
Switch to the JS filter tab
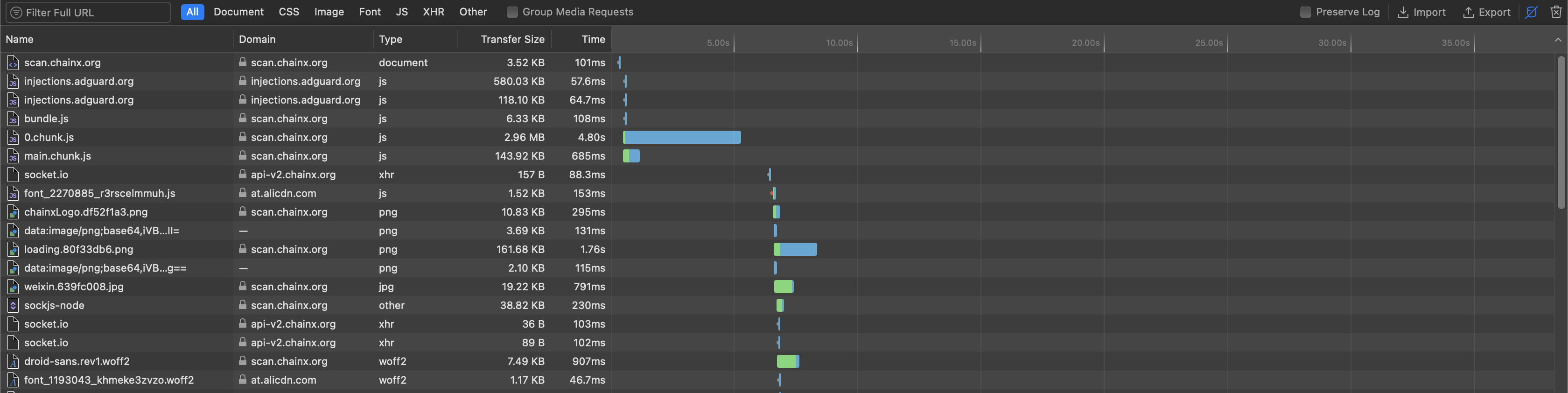402,12
